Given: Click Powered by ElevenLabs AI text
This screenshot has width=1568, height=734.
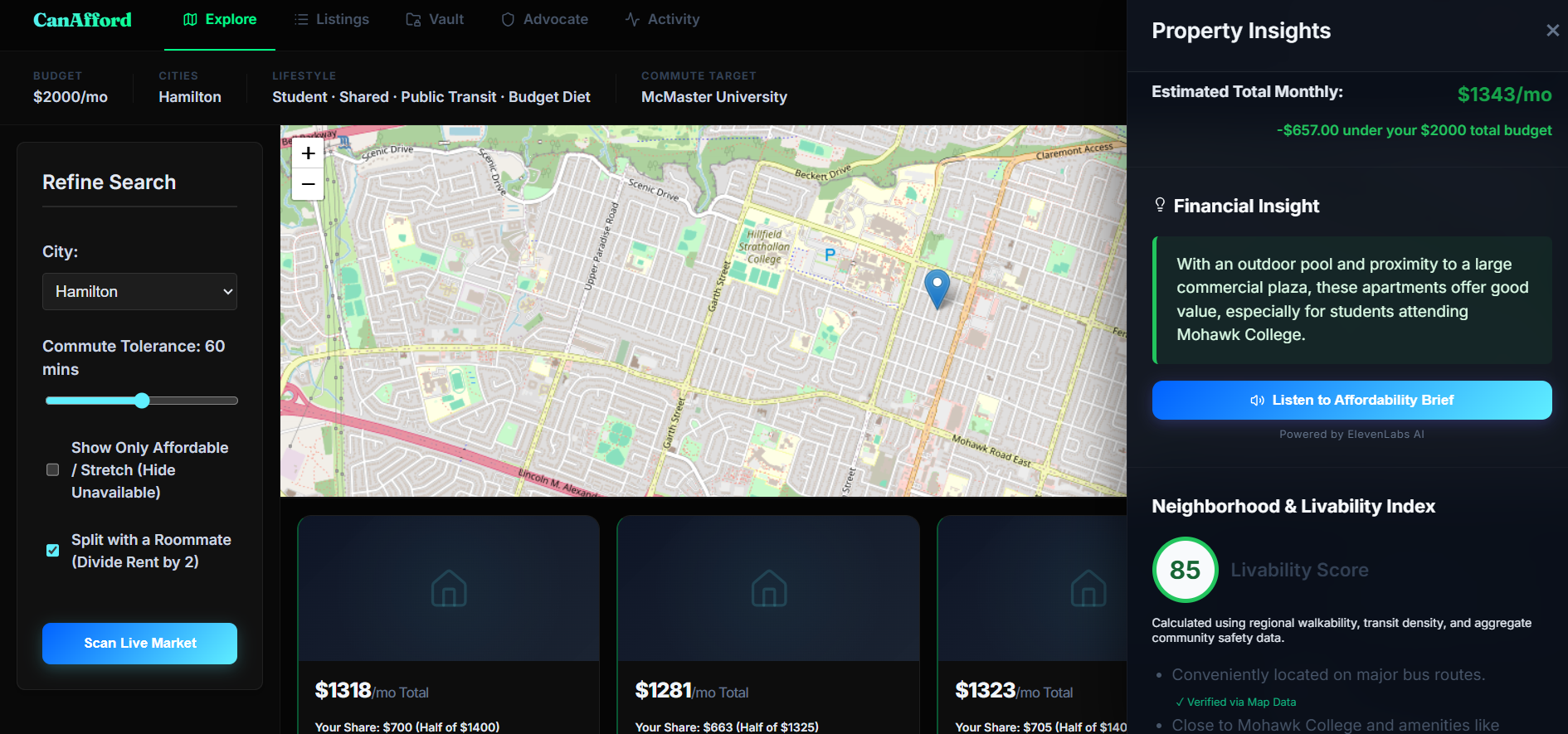Looking at the screenshot, I should click(x=1351, y=435).
